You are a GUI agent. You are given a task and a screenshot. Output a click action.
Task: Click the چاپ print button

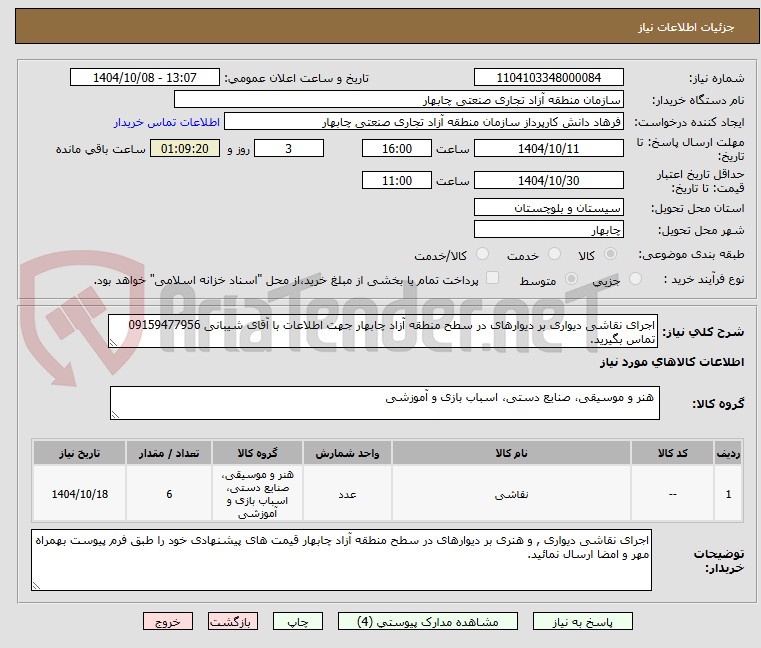(x=298, y=621)
